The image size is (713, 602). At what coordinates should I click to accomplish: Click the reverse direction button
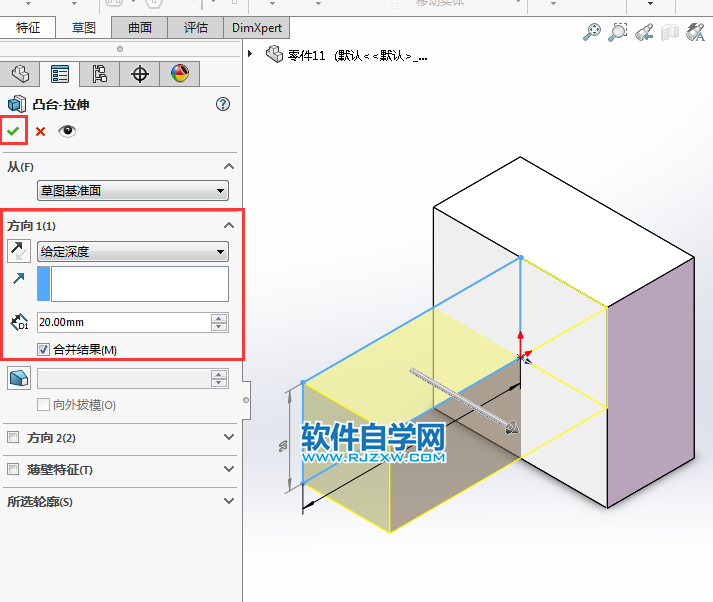(x=19, y=251)
